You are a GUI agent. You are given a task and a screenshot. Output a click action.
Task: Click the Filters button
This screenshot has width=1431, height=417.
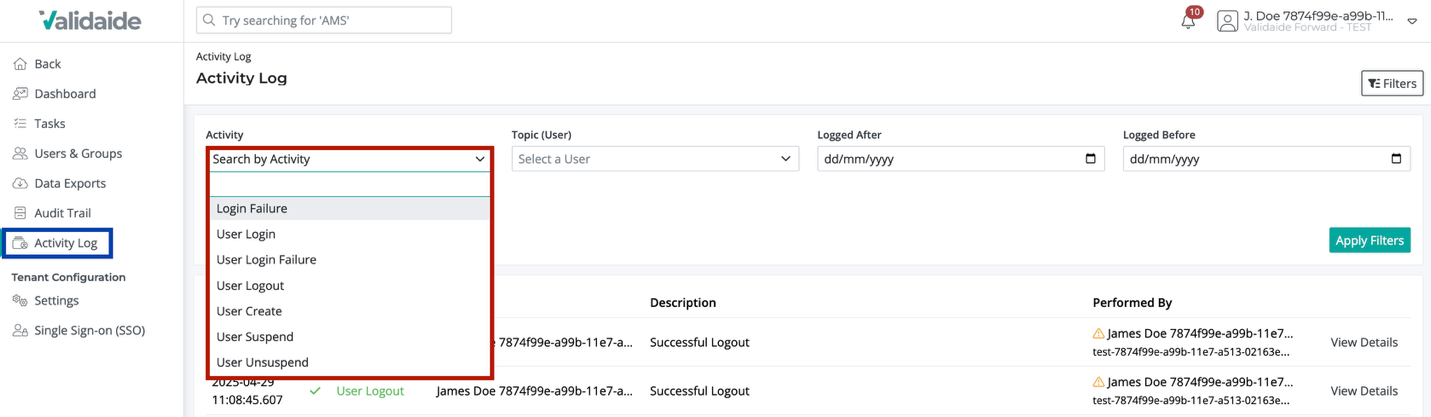pyautogui.click(x=1392, y=84)
